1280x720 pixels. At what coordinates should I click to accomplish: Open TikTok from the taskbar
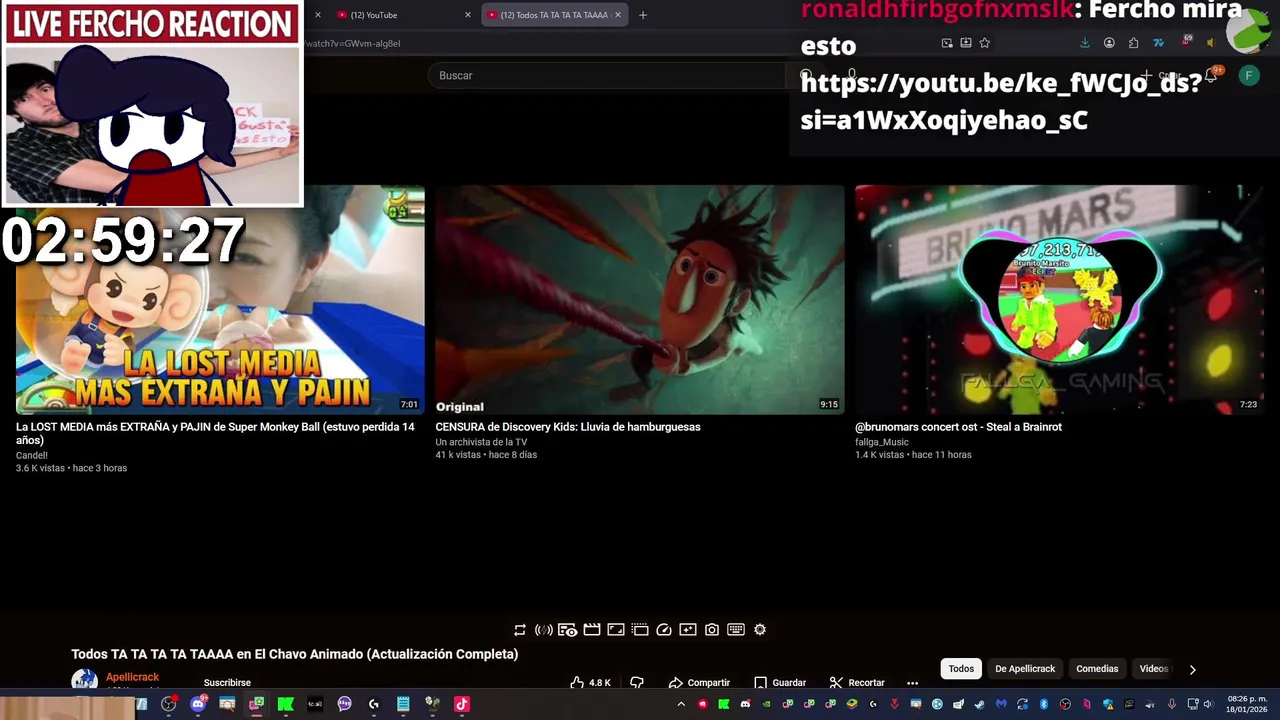click(x=461, y=704)
